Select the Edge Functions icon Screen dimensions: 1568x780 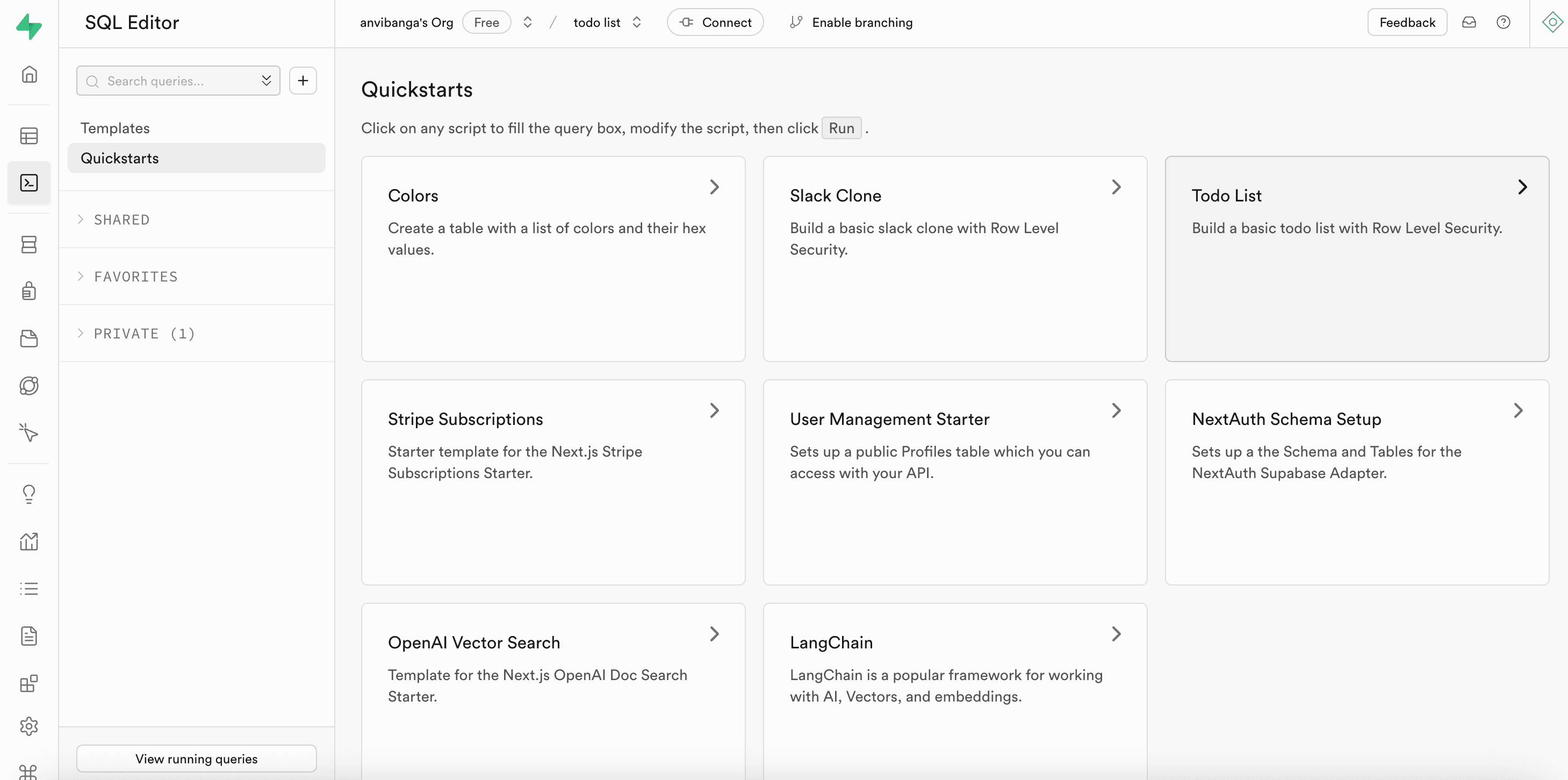tap(28, 386)
